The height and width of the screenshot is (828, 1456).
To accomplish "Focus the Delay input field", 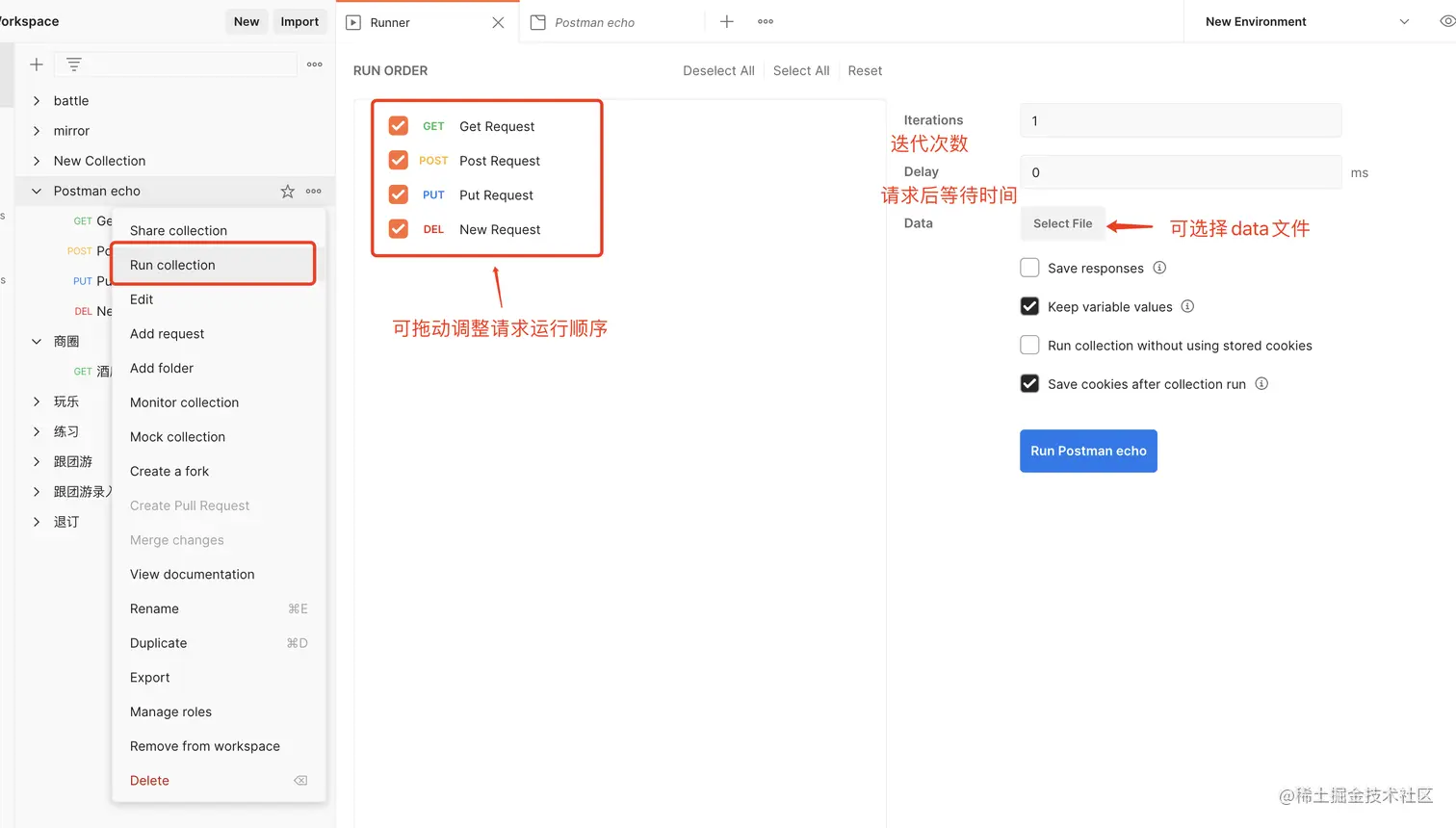I will point(1181,172).
